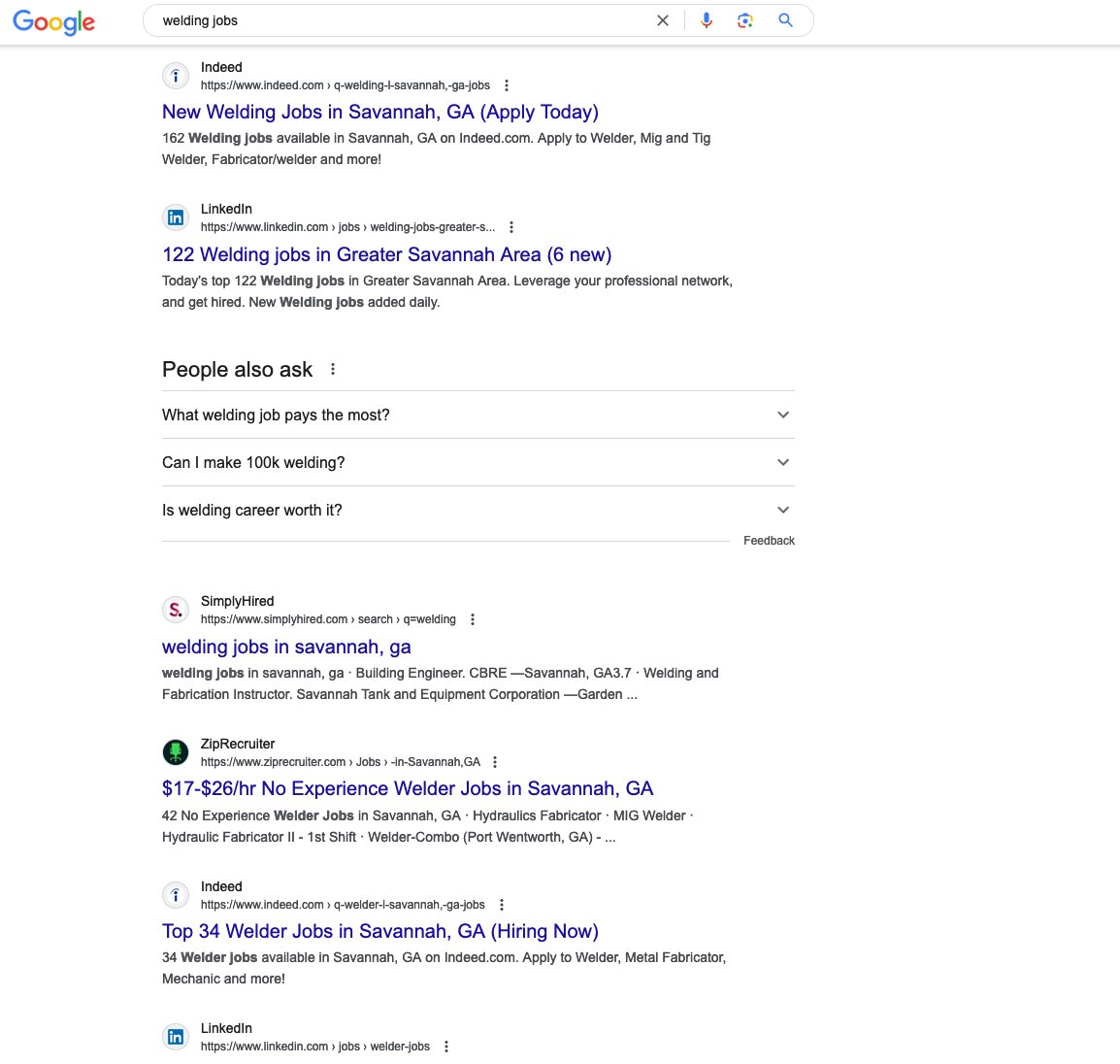Viewport: 1120px width, 1064px height.
Task: Click the 'People also ask' heading
Action: (237, 370)
